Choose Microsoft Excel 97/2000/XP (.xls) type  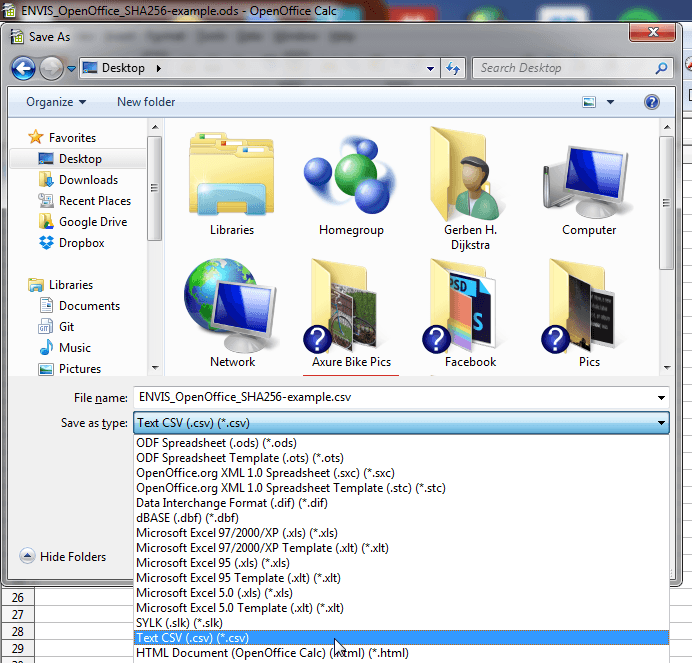pos(401,533)
